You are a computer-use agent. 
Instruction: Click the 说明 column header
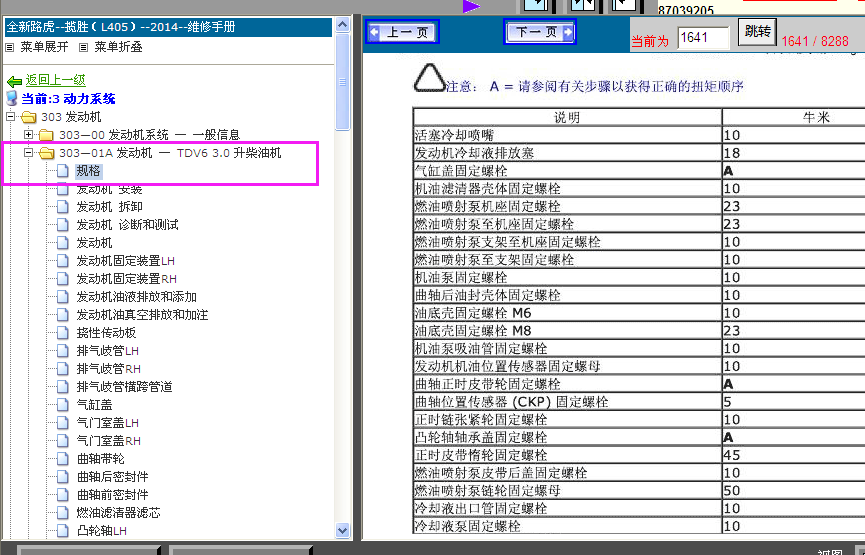pyautogui.click(x=567, y=118)
